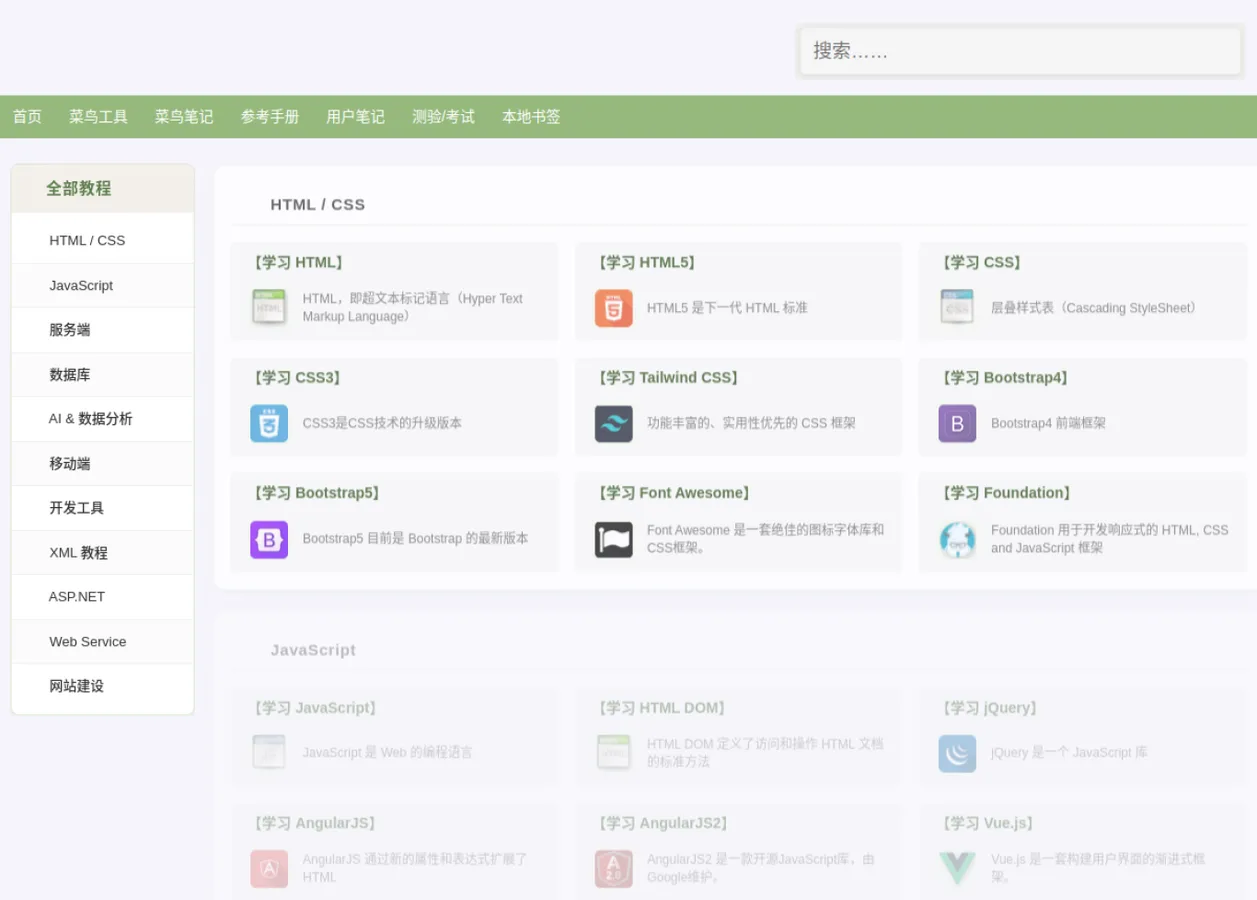Open the 【学习 Bootstrap5】 link
Screen dimensions: 1257x900
pyautogui.click(x=318, y=493)
